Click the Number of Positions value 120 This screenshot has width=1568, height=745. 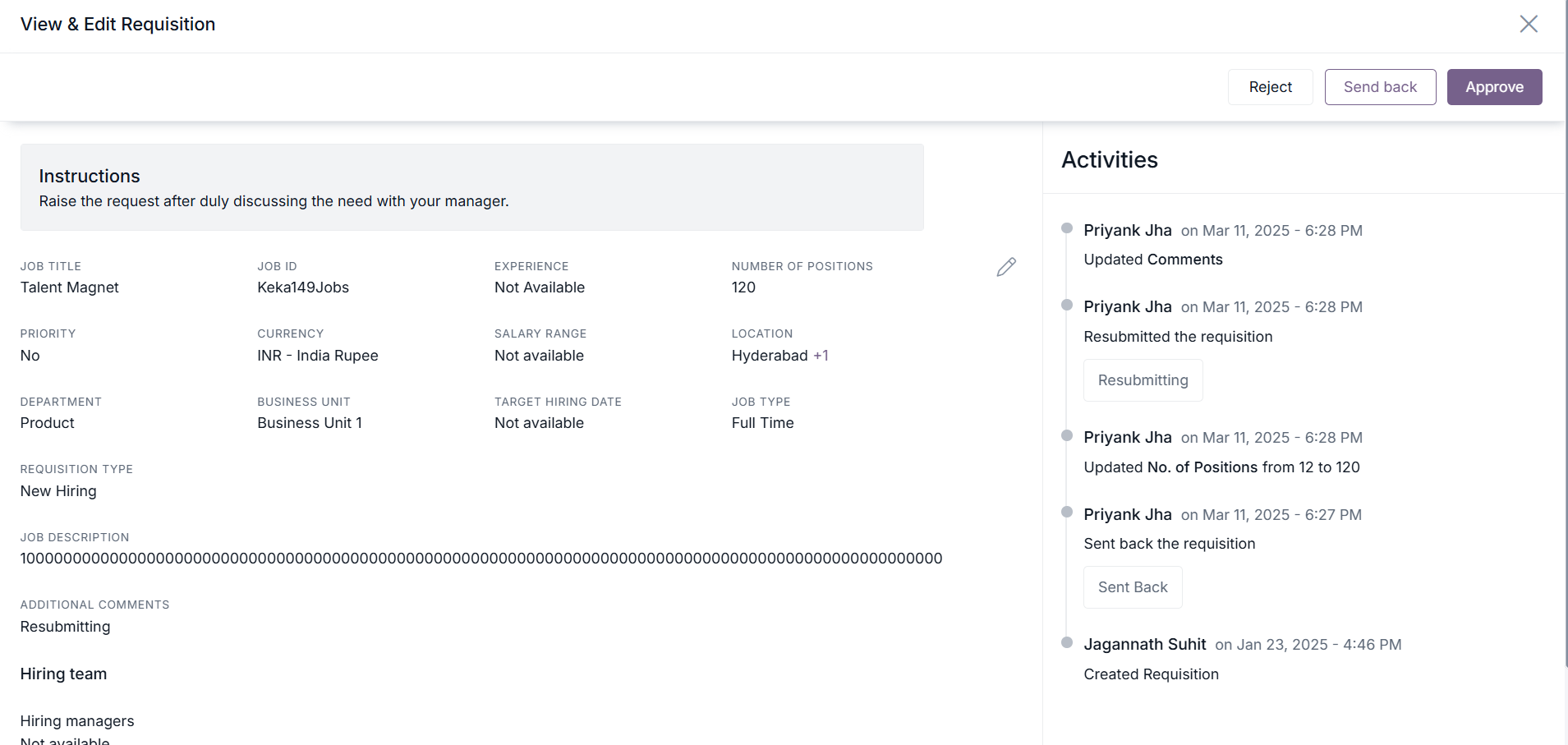pos(743,287)
